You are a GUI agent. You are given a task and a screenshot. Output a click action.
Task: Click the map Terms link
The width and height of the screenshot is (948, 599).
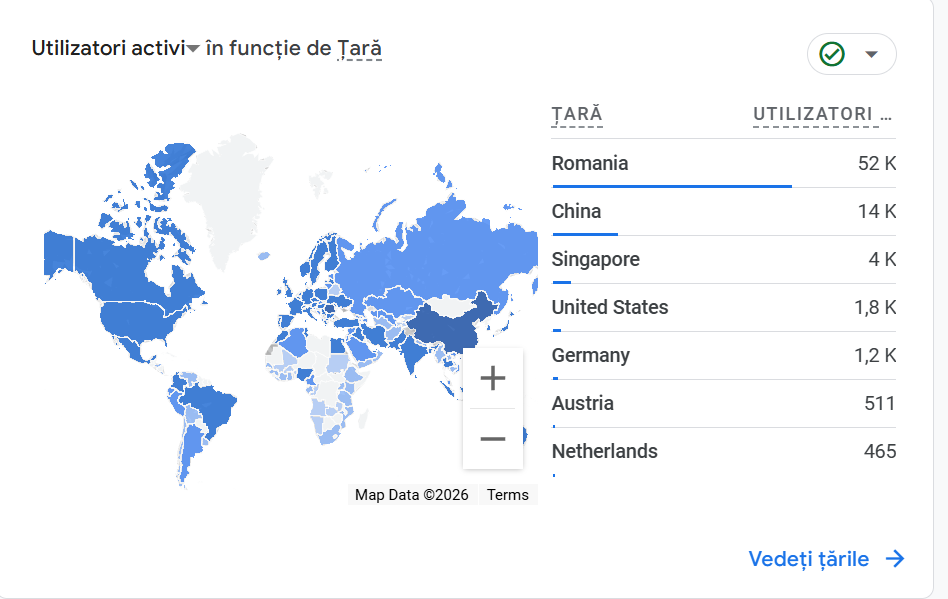pyautogui.click(x=508, y=495)
